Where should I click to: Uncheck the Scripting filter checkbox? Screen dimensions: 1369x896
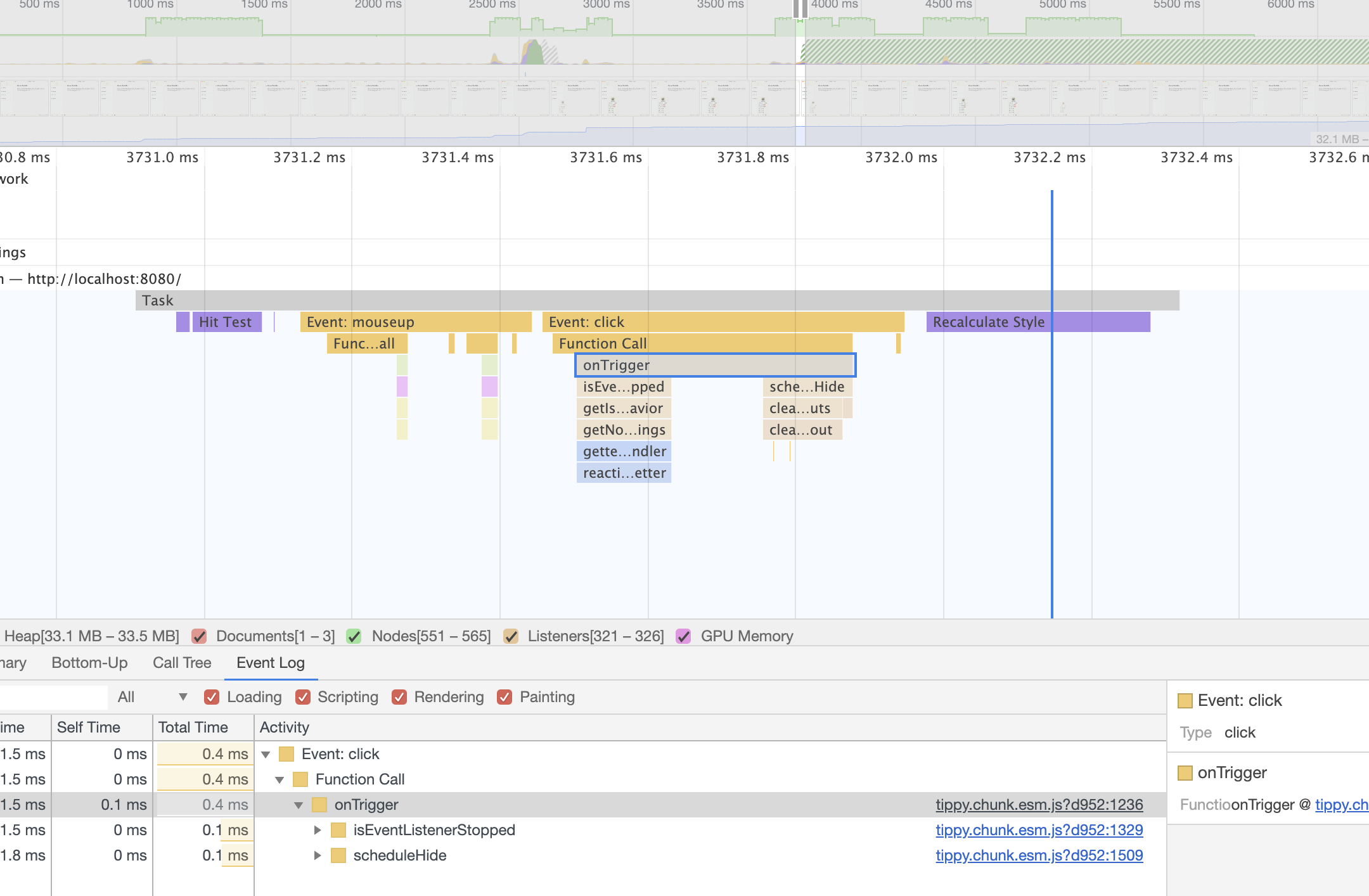pos(303,697)
